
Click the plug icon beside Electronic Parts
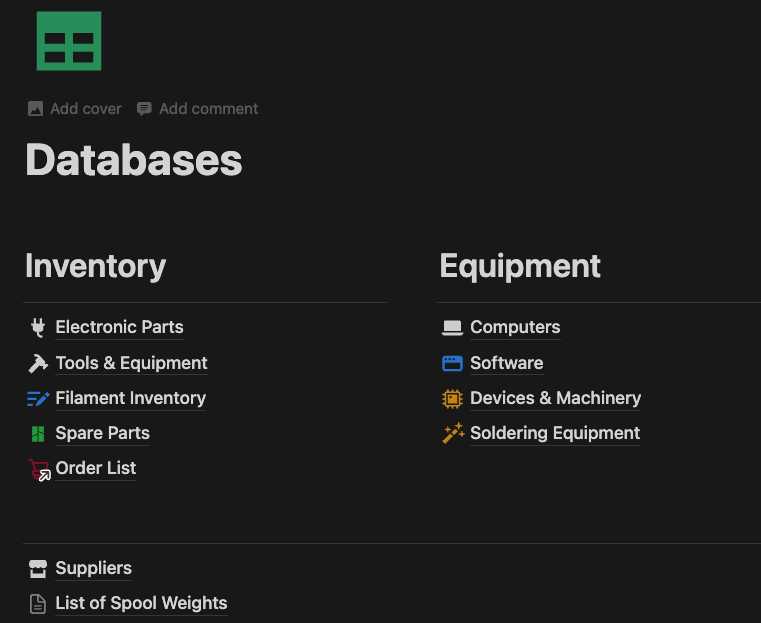[x=38, y=328]
